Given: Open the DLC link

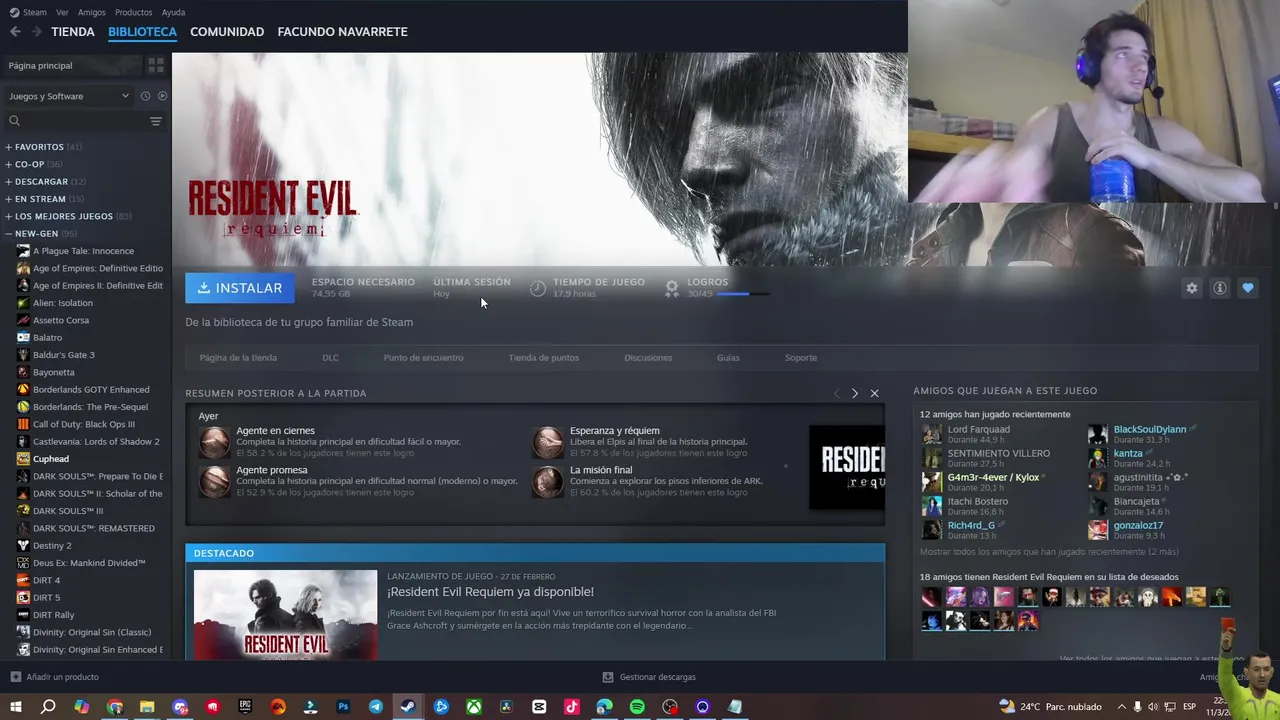Looking at the screenshot, I should tap(330, 358).
